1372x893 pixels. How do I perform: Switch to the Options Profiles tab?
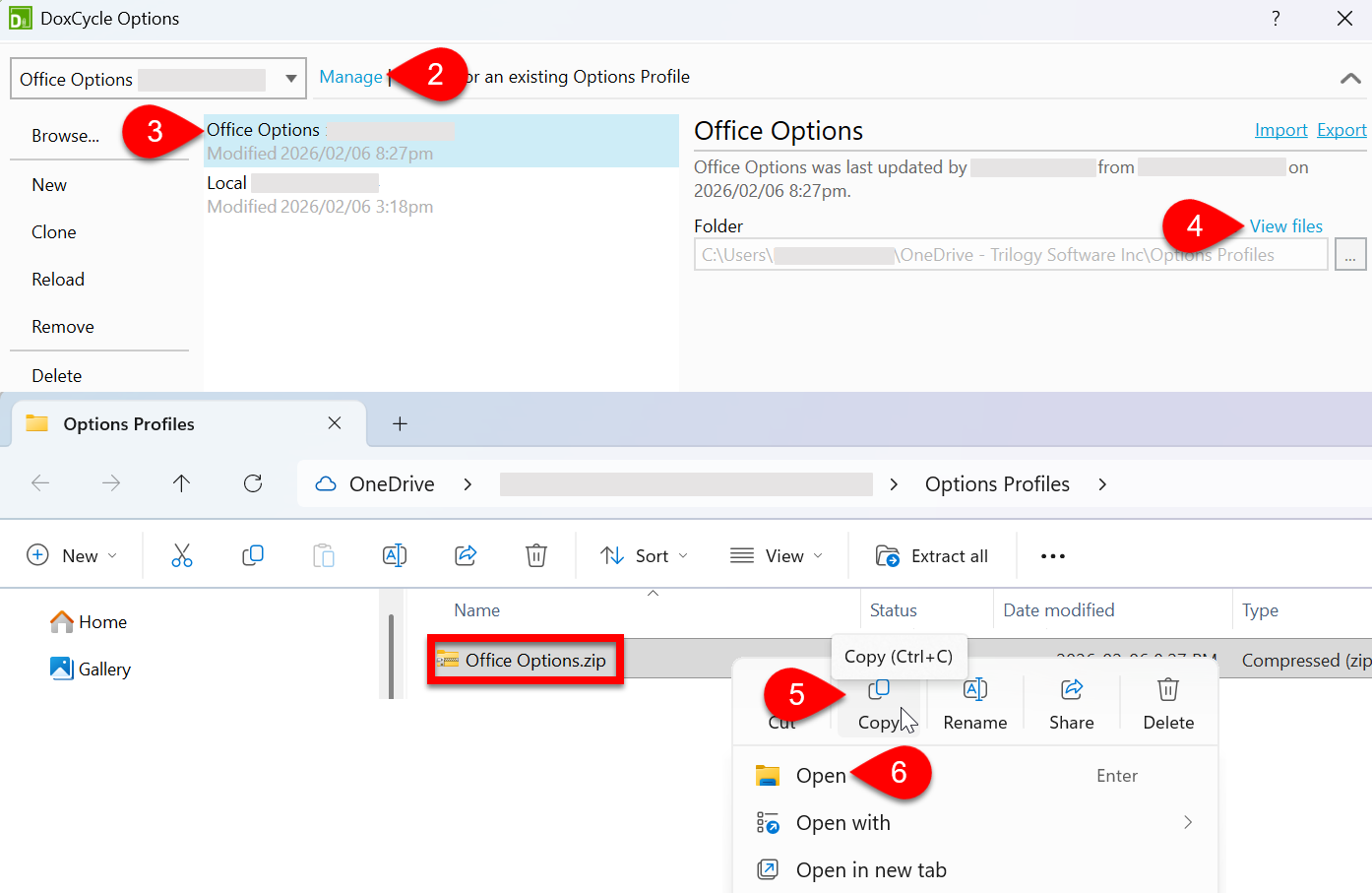(x=128, y=423)
